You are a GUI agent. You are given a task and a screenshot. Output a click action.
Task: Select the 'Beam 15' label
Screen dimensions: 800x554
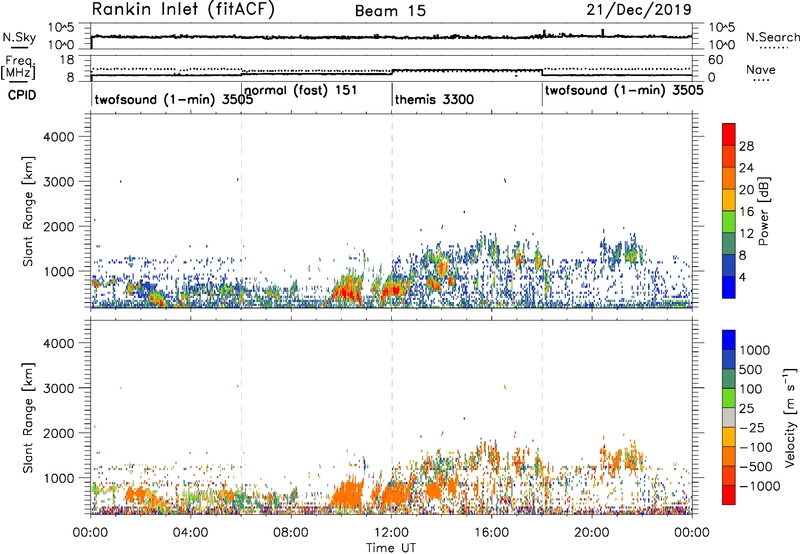point(390,11)
